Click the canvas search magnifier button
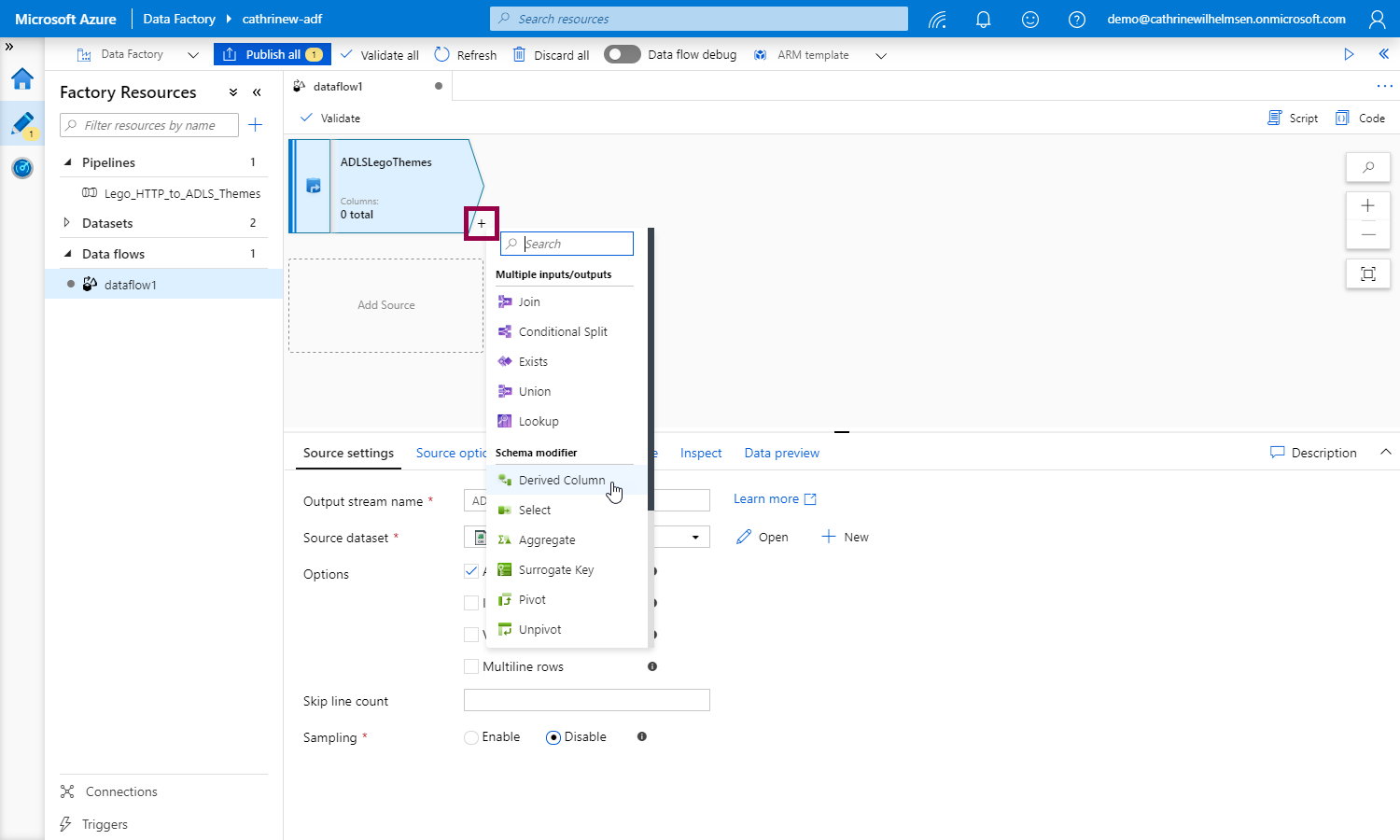1400x840 pixels. click(x=1367, y=167)
